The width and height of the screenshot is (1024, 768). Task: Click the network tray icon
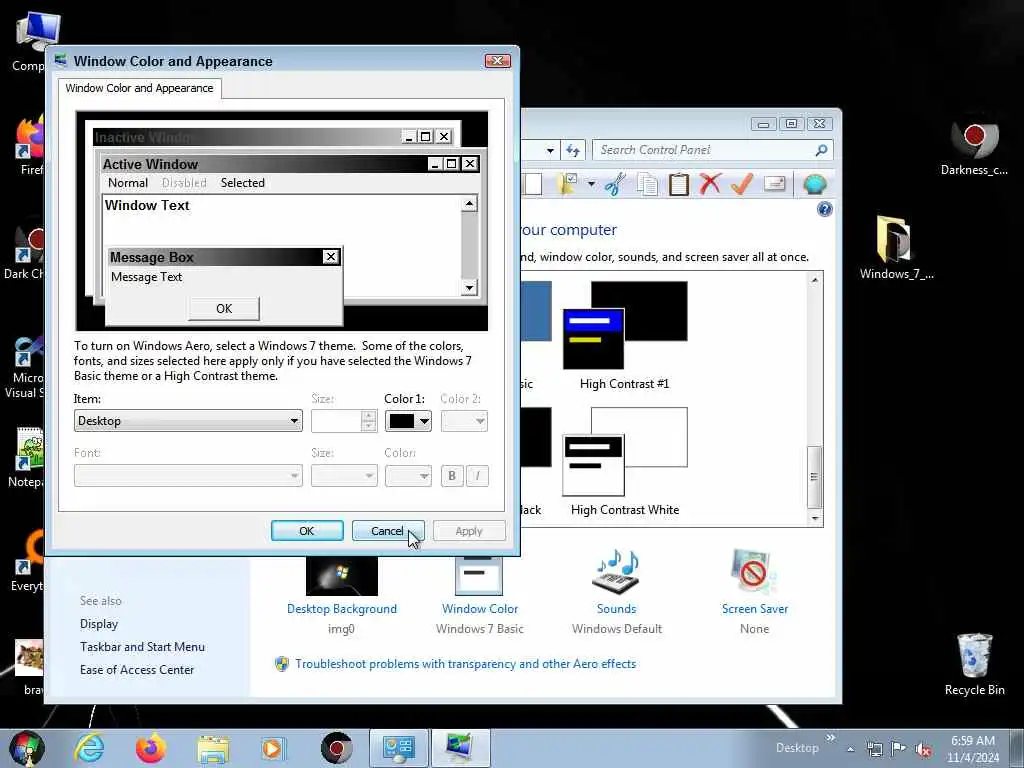click(x=874, y=749)
